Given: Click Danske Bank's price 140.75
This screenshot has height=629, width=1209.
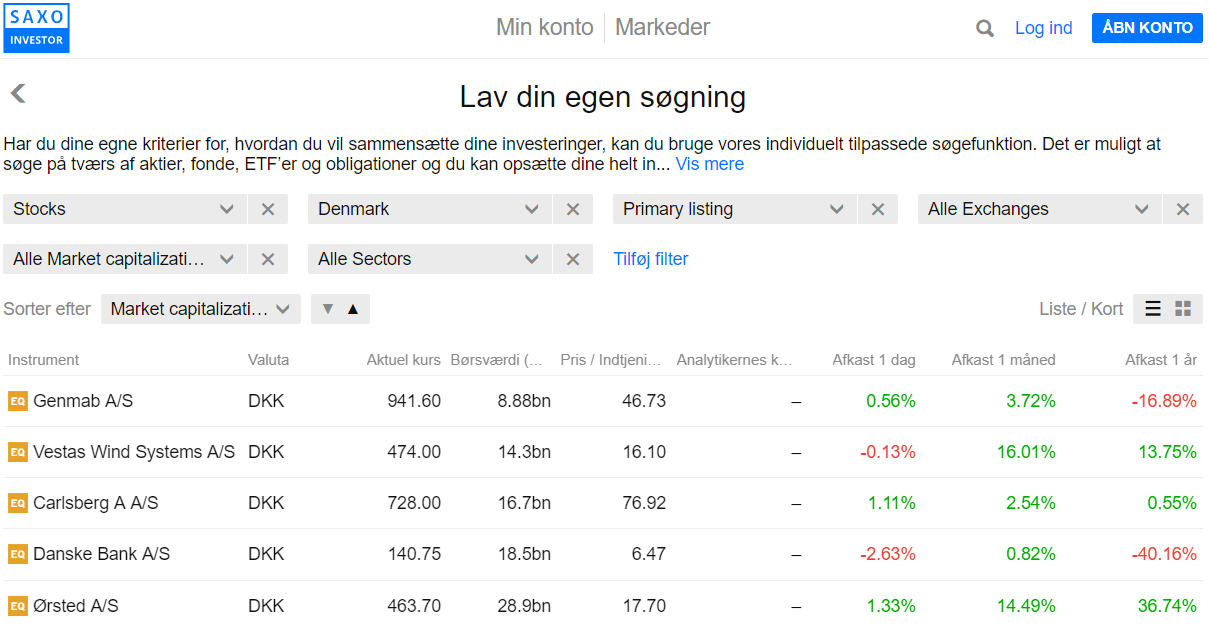Looking at the screenshot, I should 414,554.
